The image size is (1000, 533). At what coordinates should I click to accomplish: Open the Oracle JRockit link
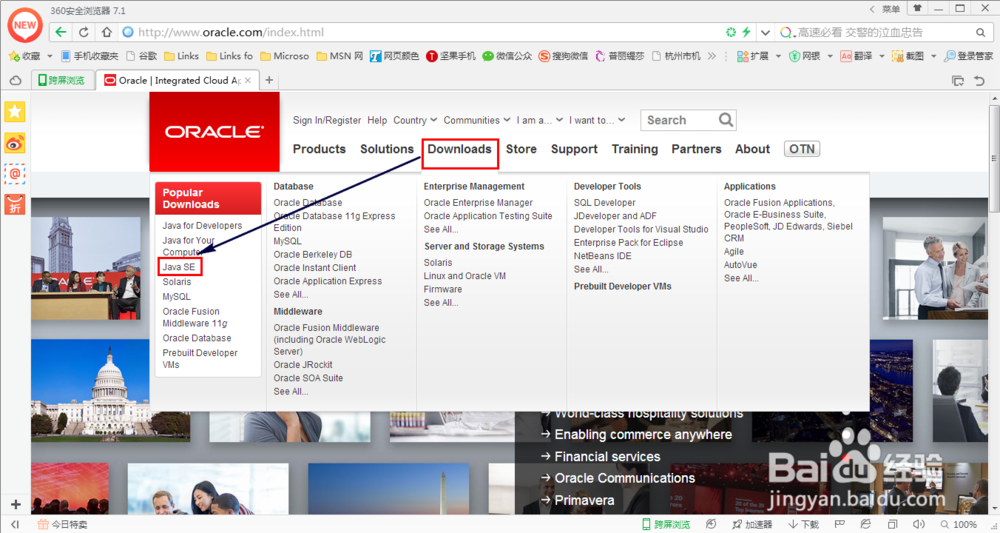(303, 365)
